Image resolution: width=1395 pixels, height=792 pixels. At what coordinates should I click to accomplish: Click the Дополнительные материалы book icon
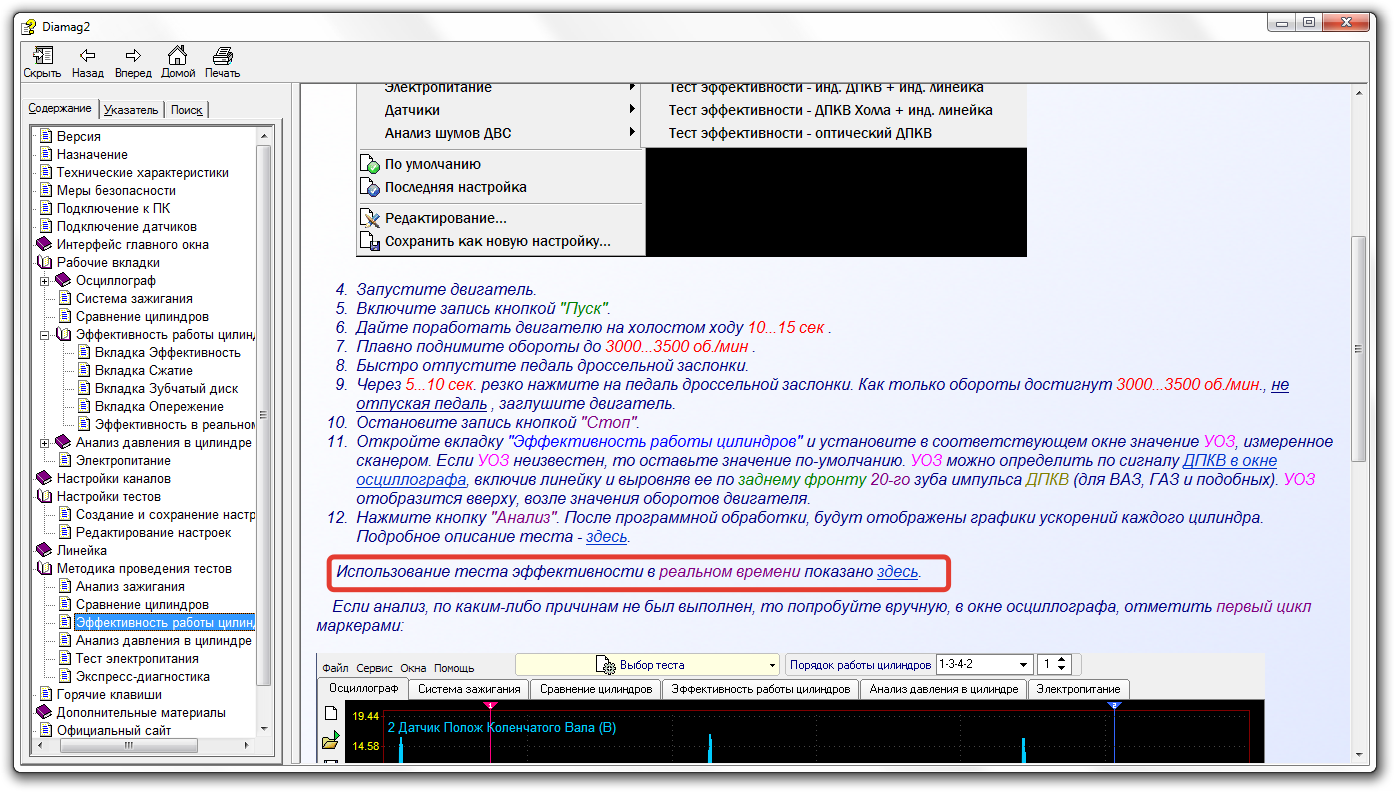coord(44,712)
